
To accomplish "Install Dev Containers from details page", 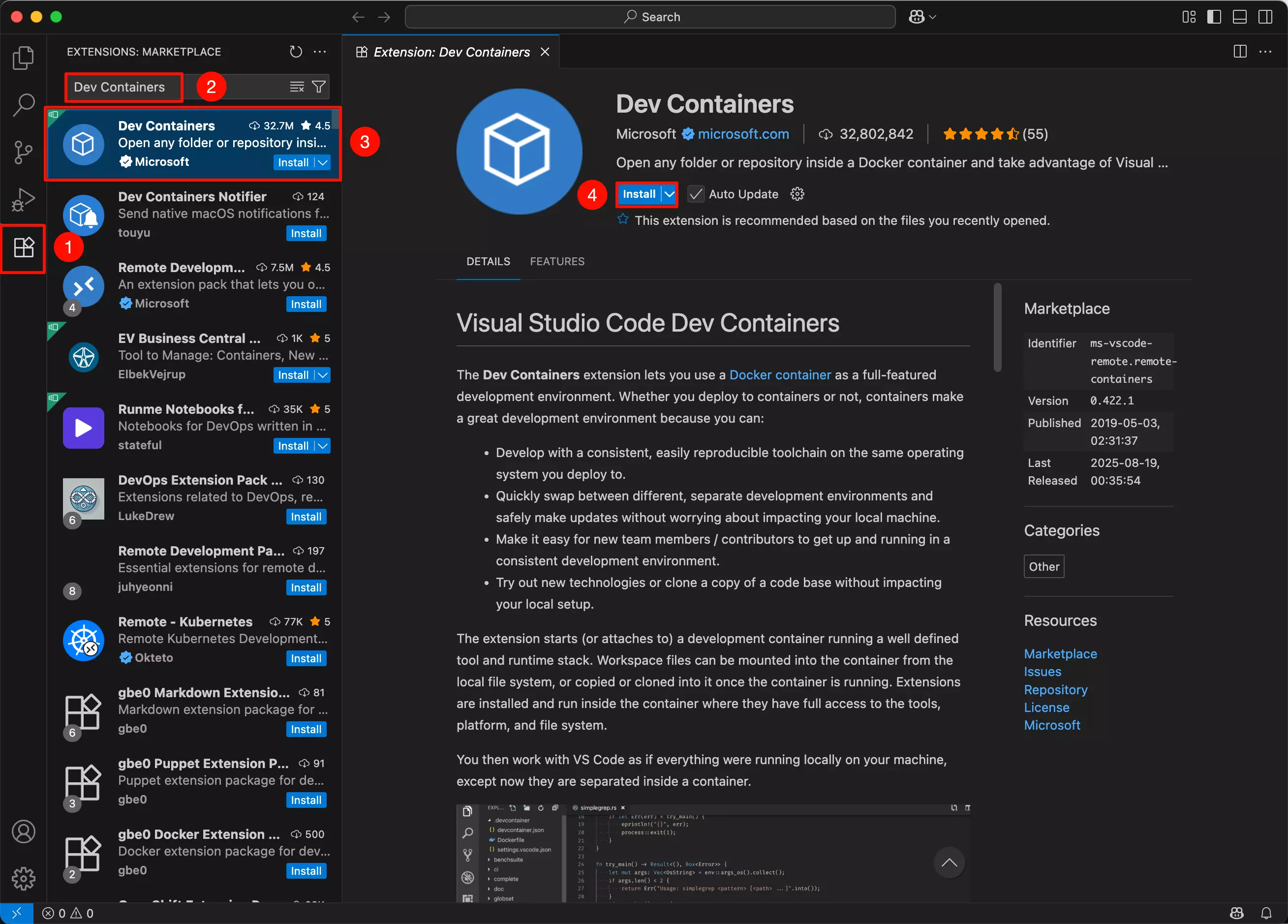I will (639, 194).
